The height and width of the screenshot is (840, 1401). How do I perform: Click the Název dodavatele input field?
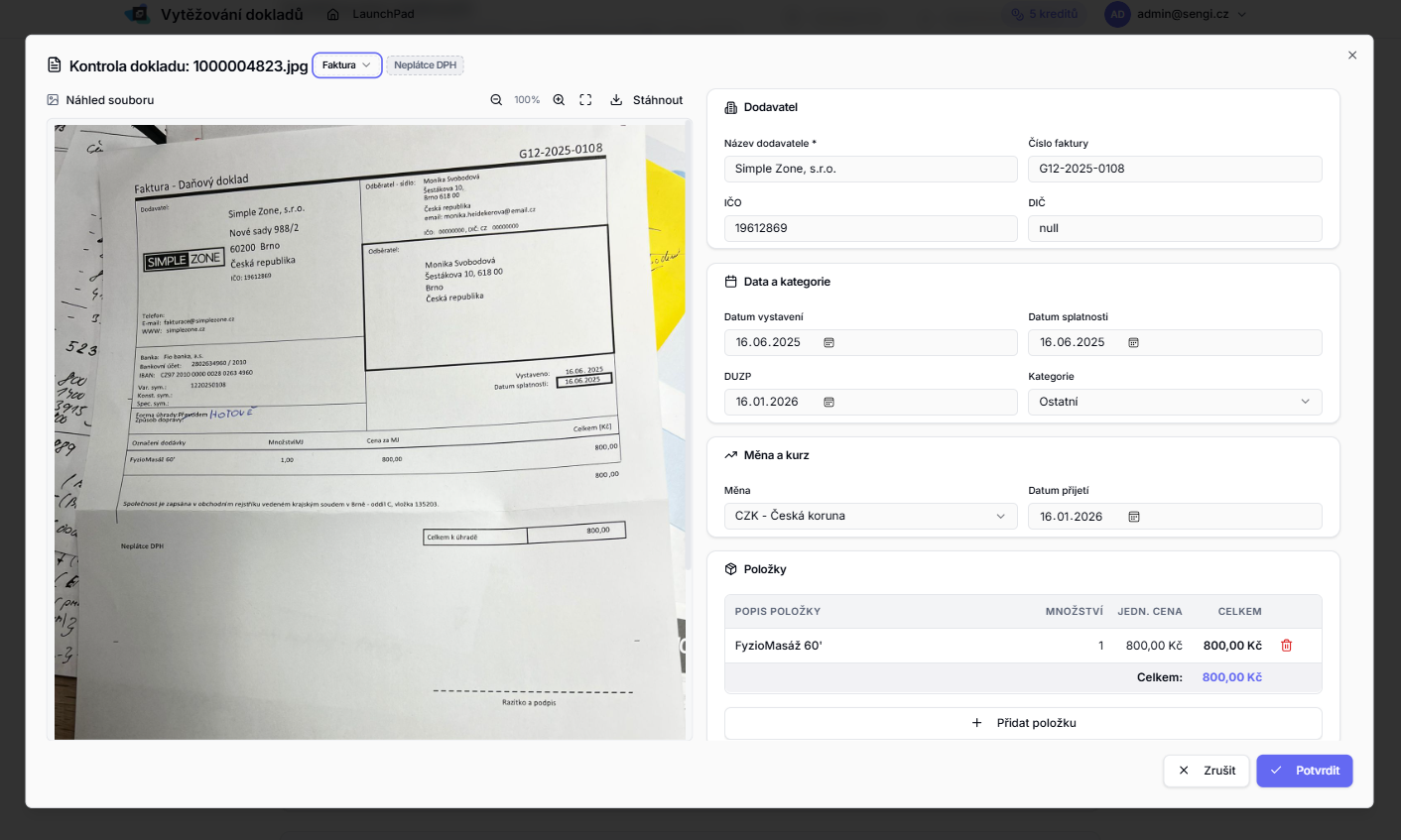[x=870, y=170]
